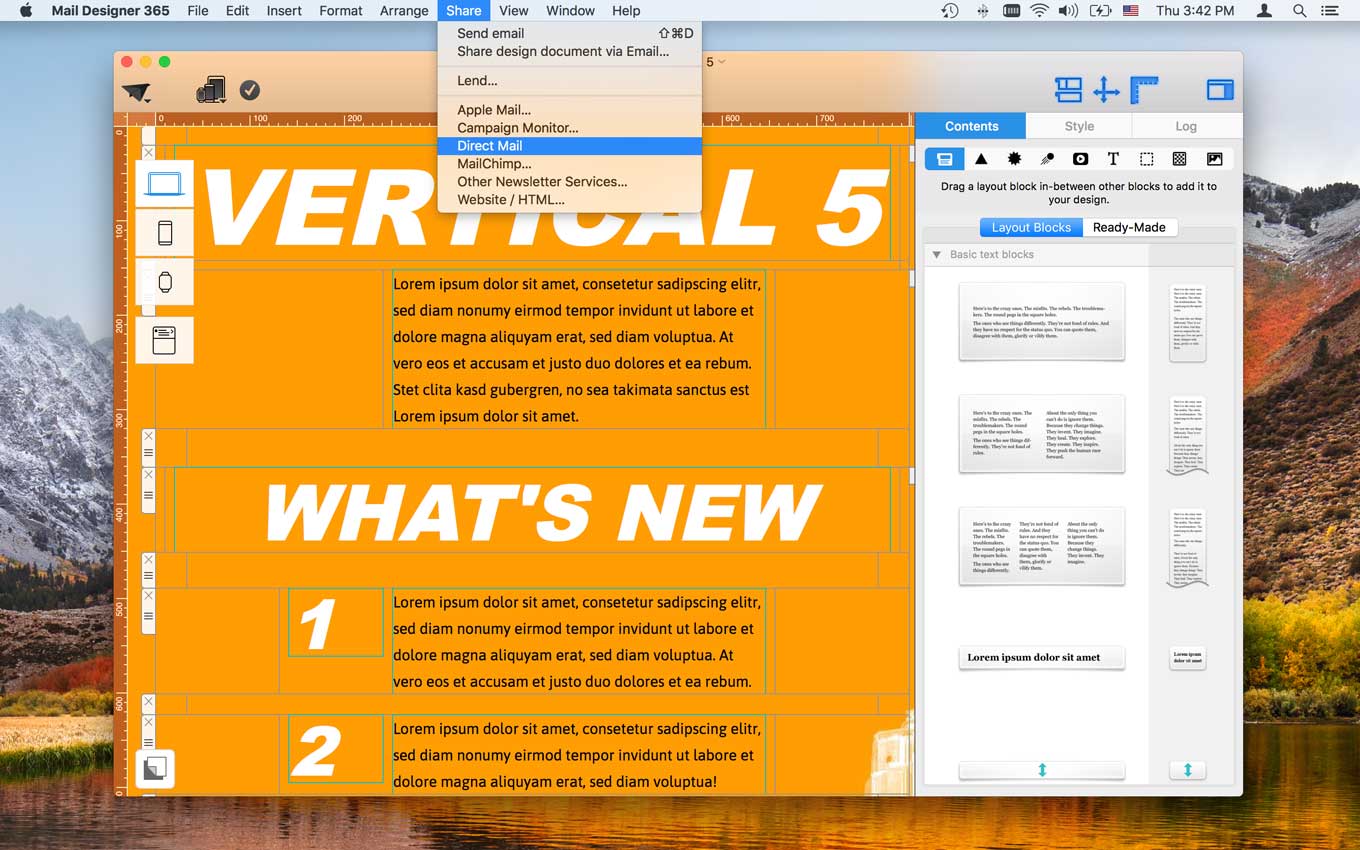Select the starburst graphics content icon

(x=1014, y=159)
